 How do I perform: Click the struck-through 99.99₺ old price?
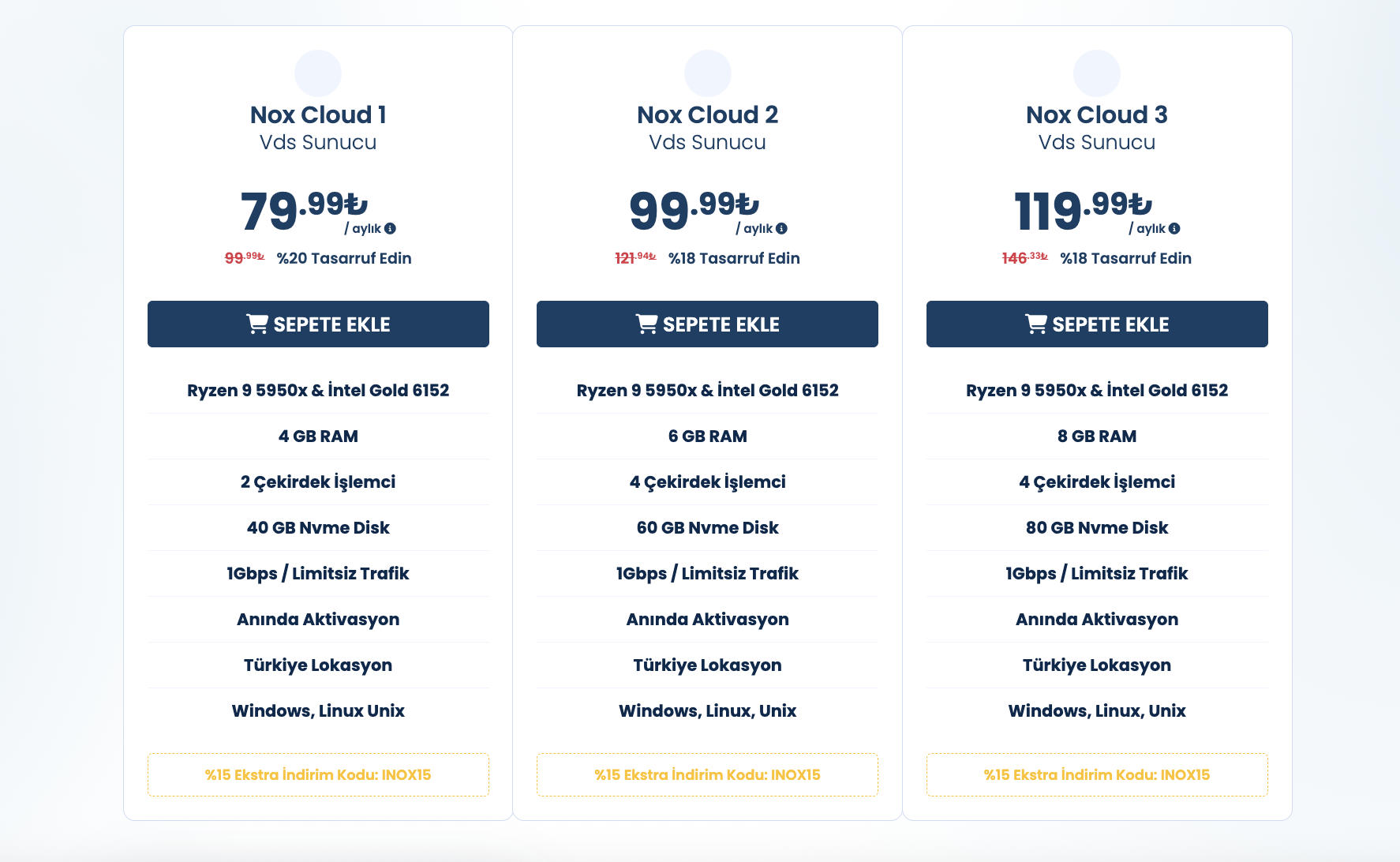click(245, 258)
